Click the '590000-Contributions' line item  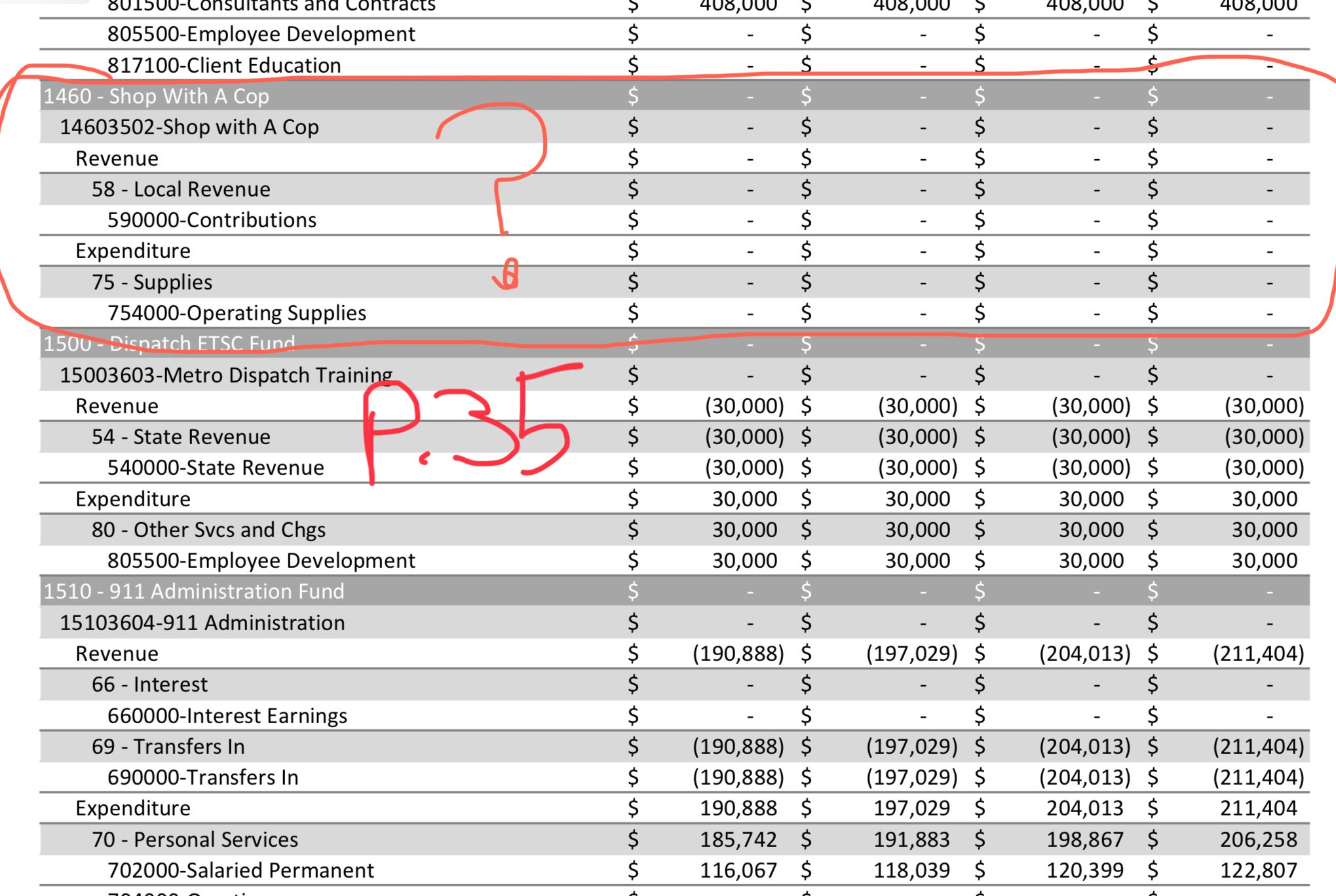tap(212, 220)
